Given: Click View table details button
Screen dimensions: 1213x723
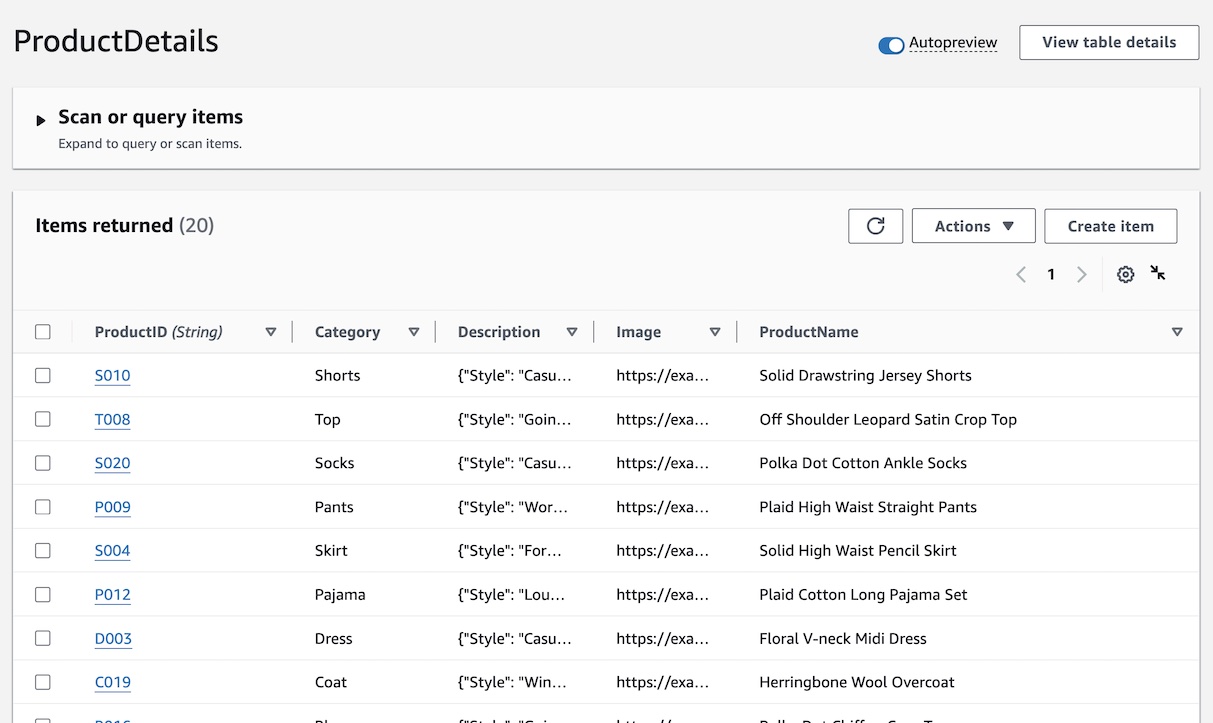Looking at the screenshot, I should (1109, 42).
